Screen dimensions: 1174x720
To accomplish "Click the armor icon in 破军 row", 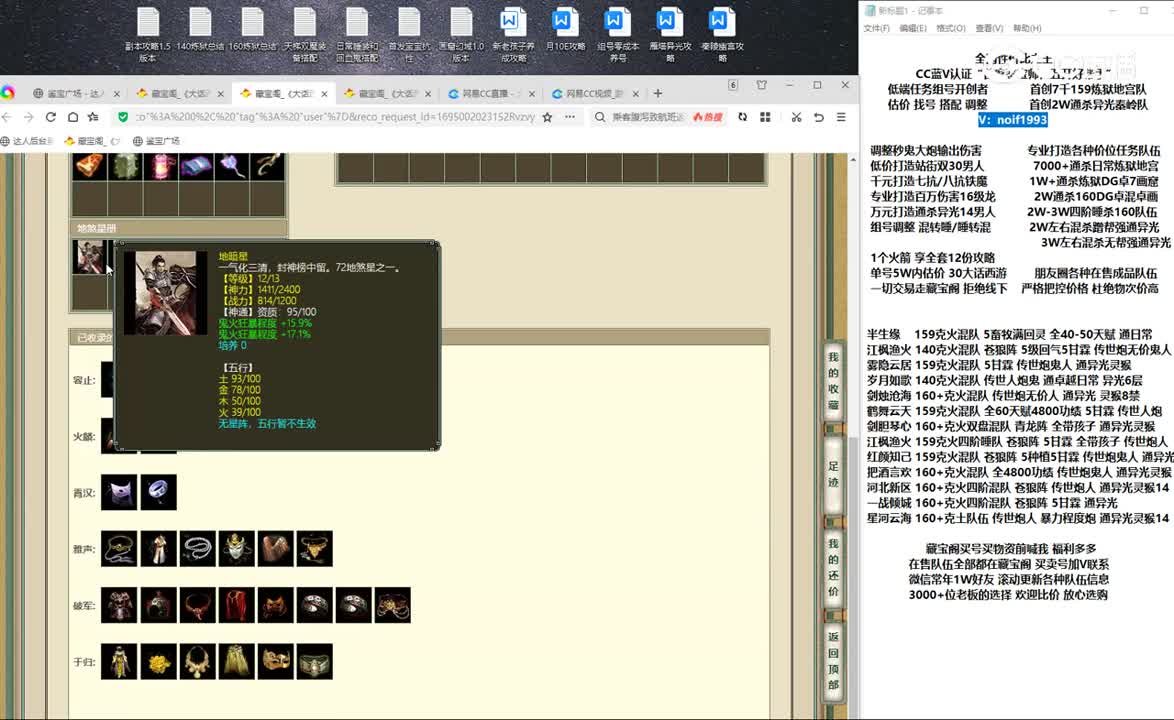I will pos(119,605).
